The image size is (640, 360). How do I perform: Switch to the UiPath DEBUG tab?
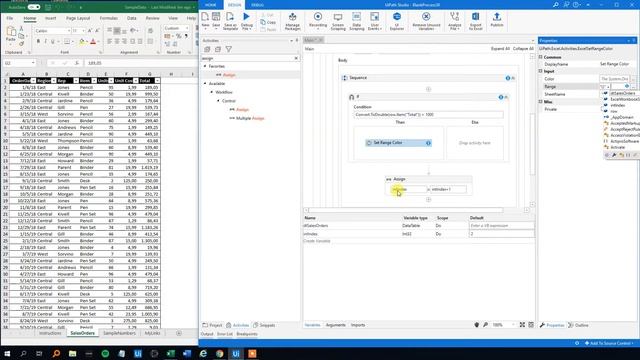point(257,5)
